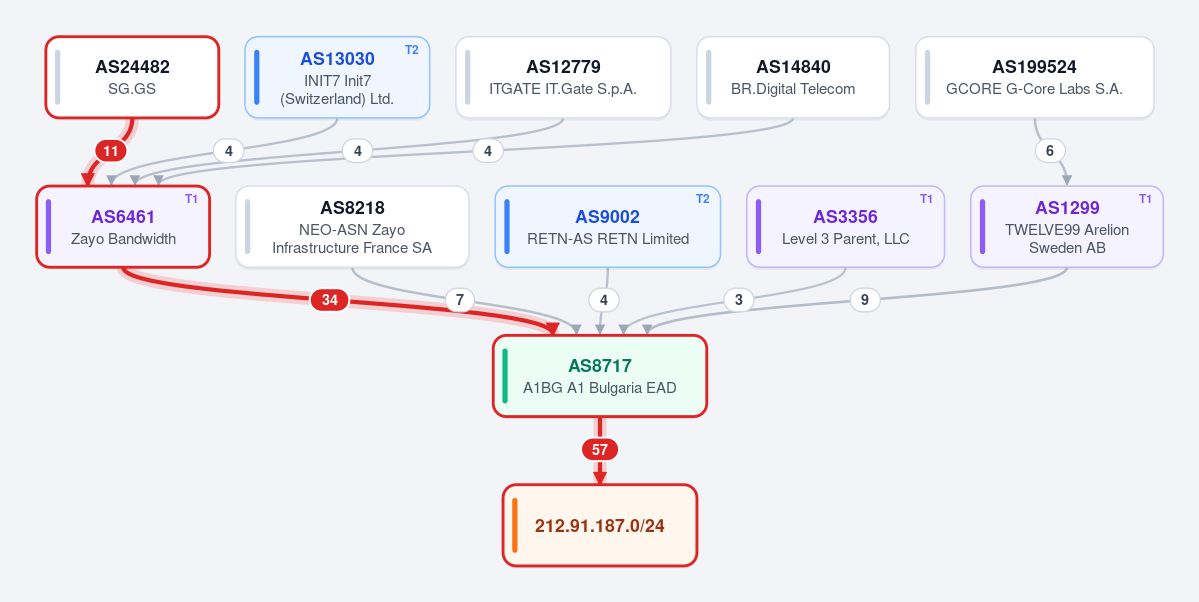Open the AS9002 RETN Limited node
The width and height of the screenshot is (1199, 602).
coord(608,226)
